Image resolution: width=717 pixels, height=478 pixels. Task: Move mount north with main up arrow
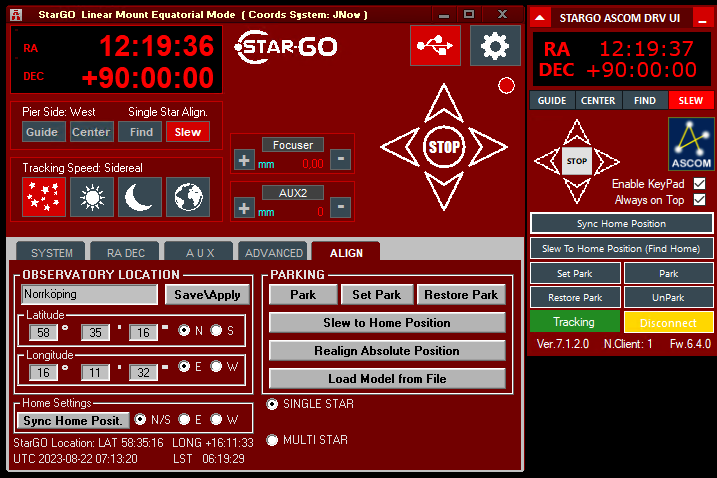tap(444, 104)
